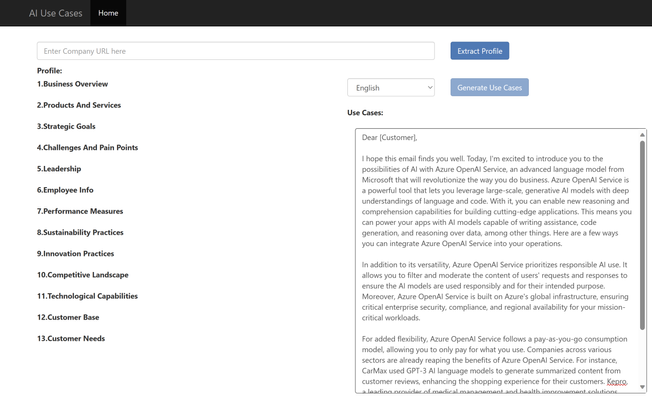Click the Extract Profile button
This screenshot has width=652, height=400.
479,51
